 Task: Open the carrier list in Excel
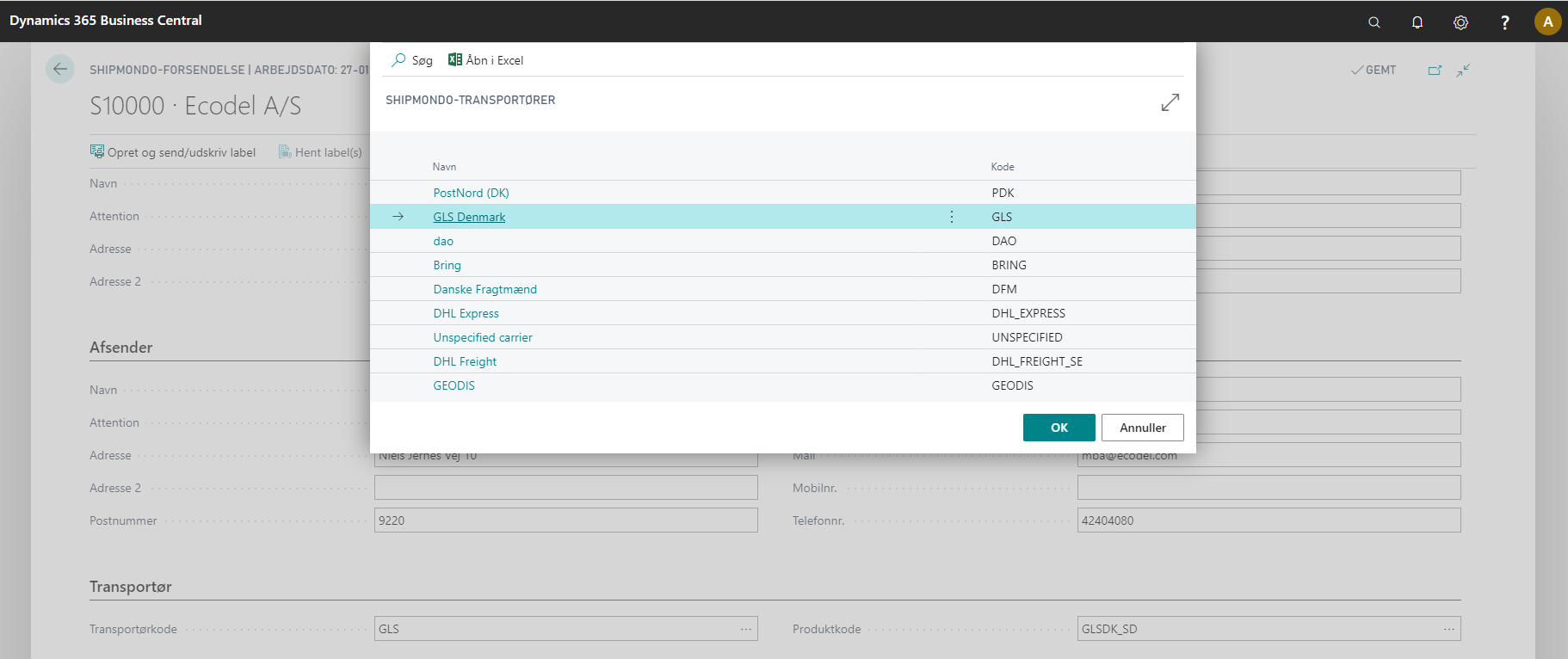coord(485,60)
